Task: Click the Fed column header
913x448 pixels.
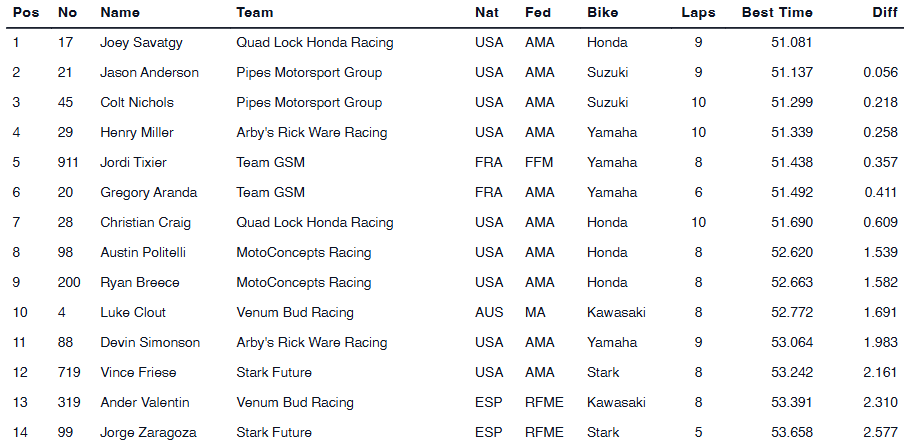Action: click(538, 13)
